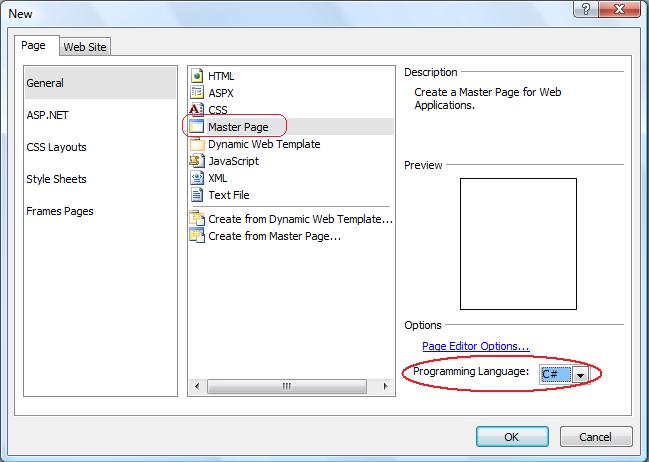This screenshot has width=649, height=462.
Task: Switch to the Web Site tab
Action: point(85,47)
